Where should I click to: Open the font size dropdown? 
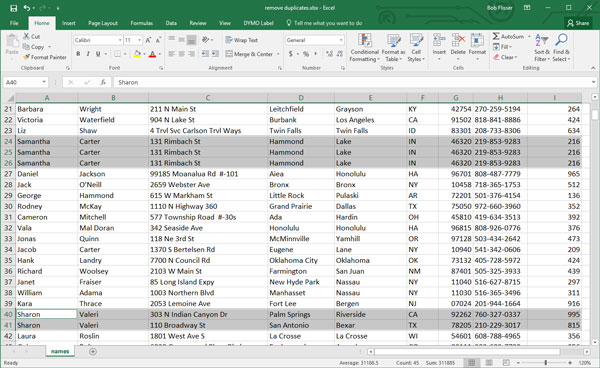pos(139,40)
